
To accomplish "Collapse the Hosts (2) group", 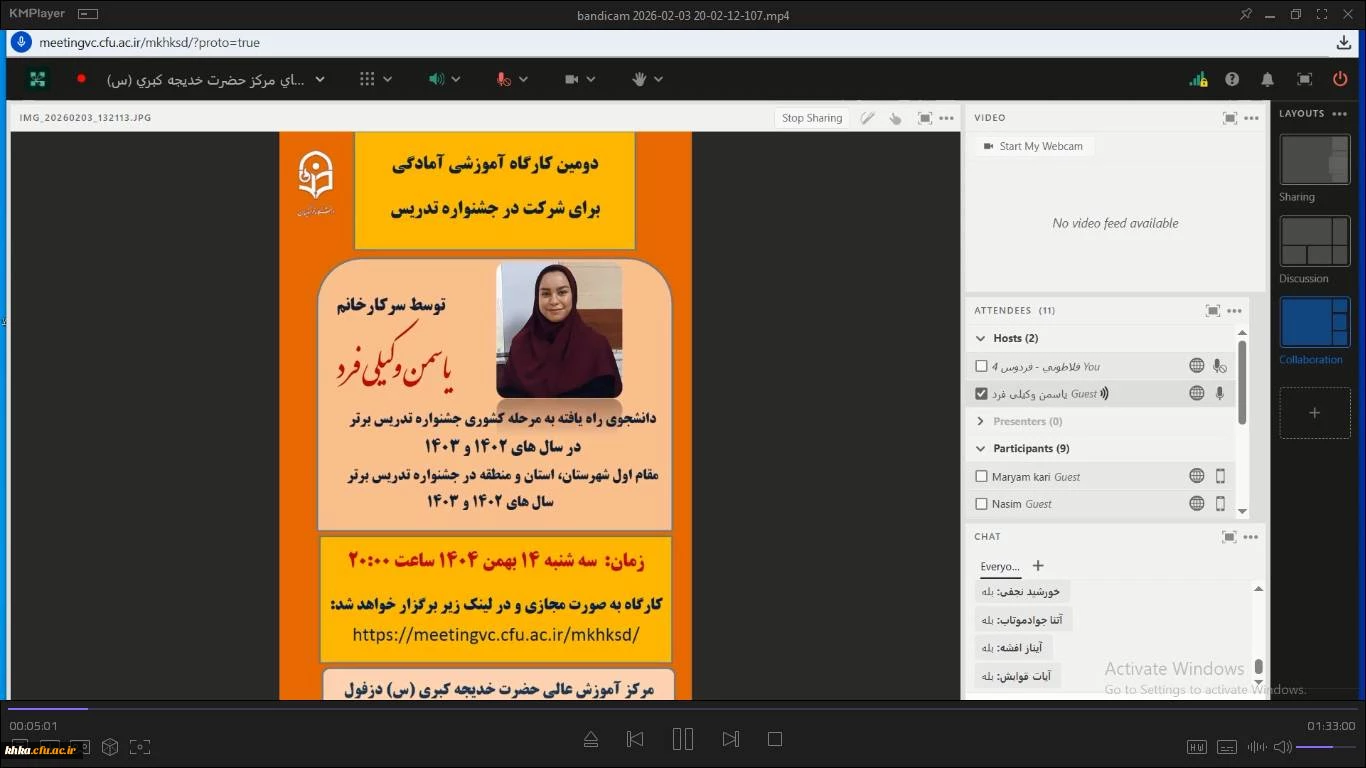I will (981, 338).
